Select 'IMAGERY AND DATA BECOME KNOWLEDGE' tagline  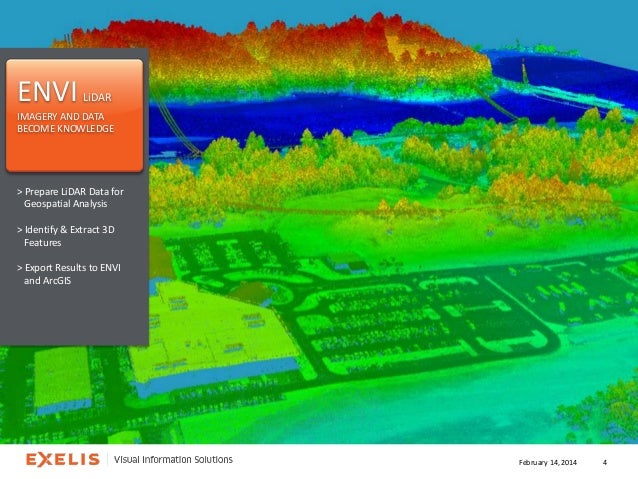click(x=66, y=122)
